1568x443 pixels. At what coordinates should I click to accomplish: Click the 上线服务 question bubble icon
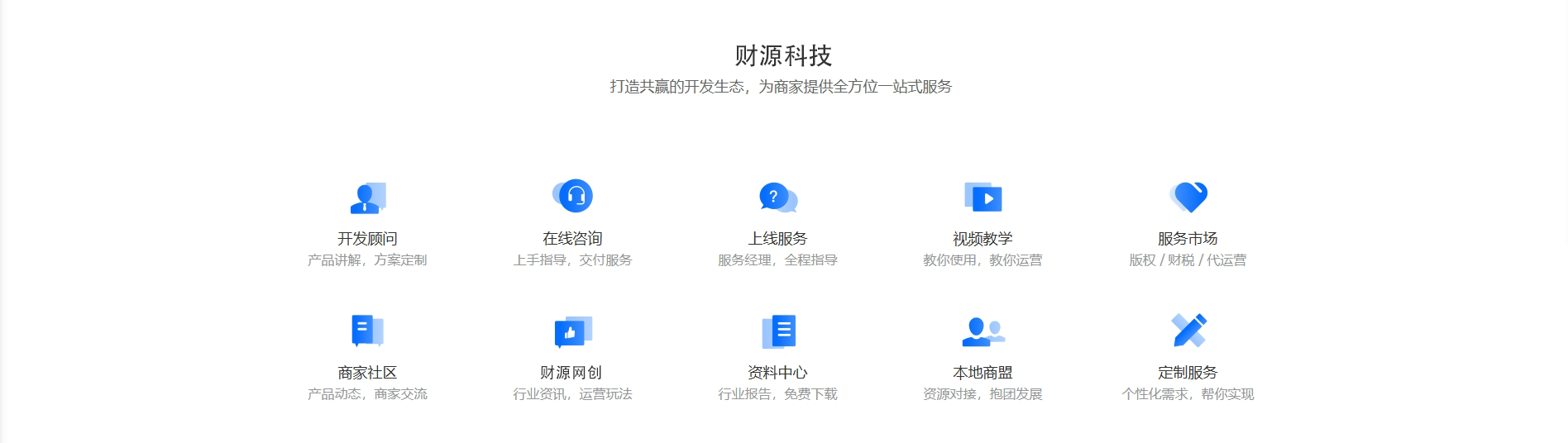click(x=778, y=198)
